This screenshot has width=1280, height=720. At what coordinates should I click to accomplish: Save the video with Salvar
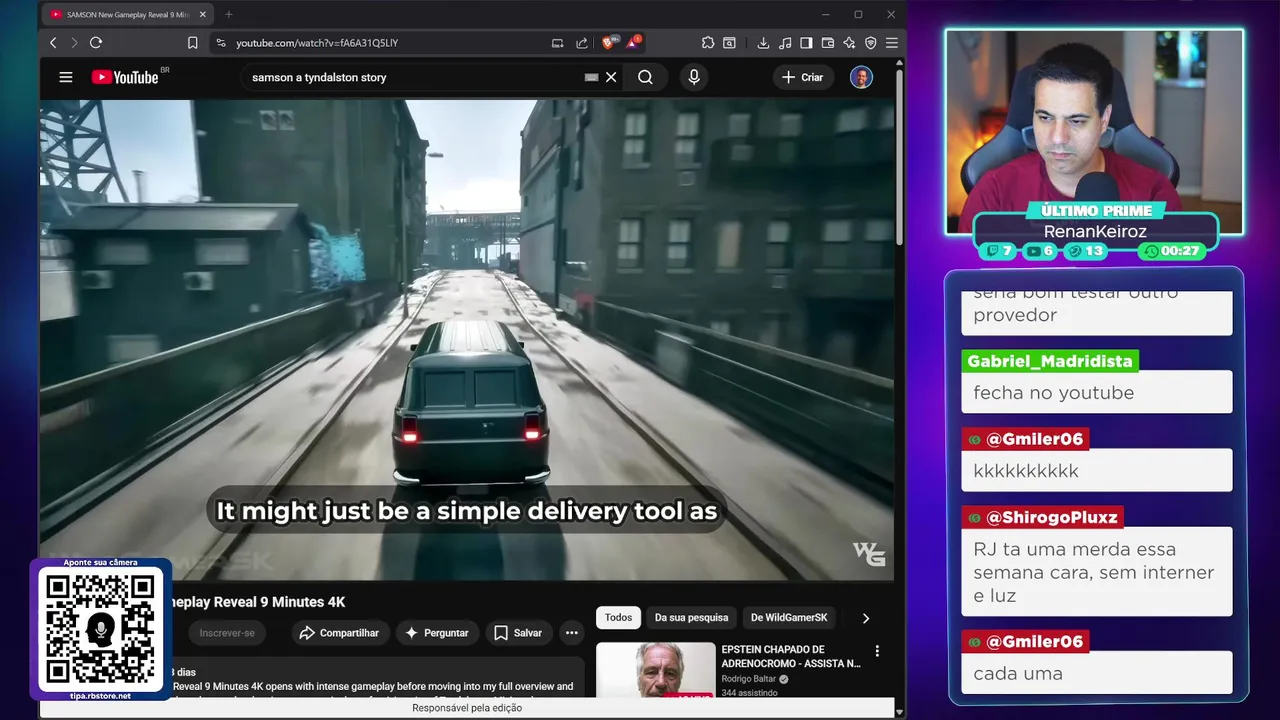[x=517, y=633]
